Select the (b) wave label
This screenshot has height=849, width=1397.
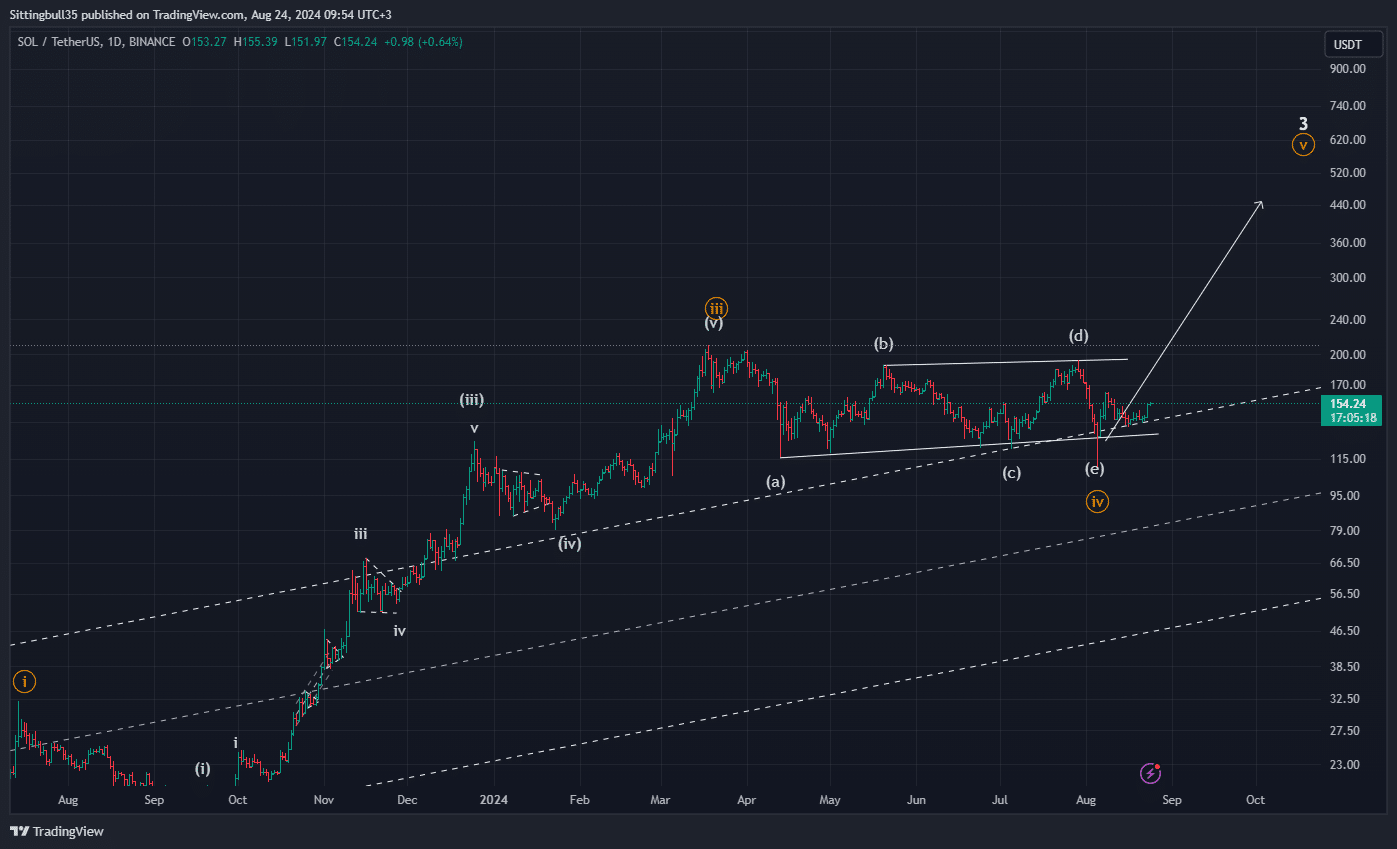pos(884,344)
